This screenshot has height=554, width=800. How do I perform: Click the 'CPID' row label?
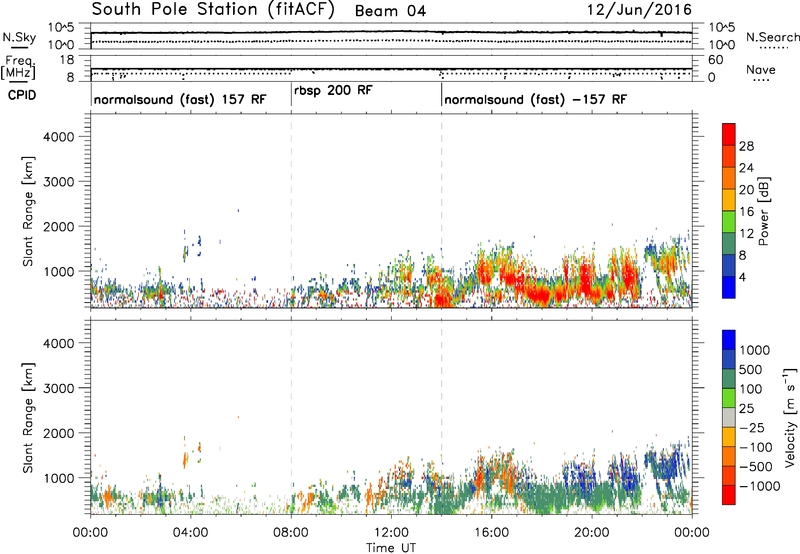[22, 95]
